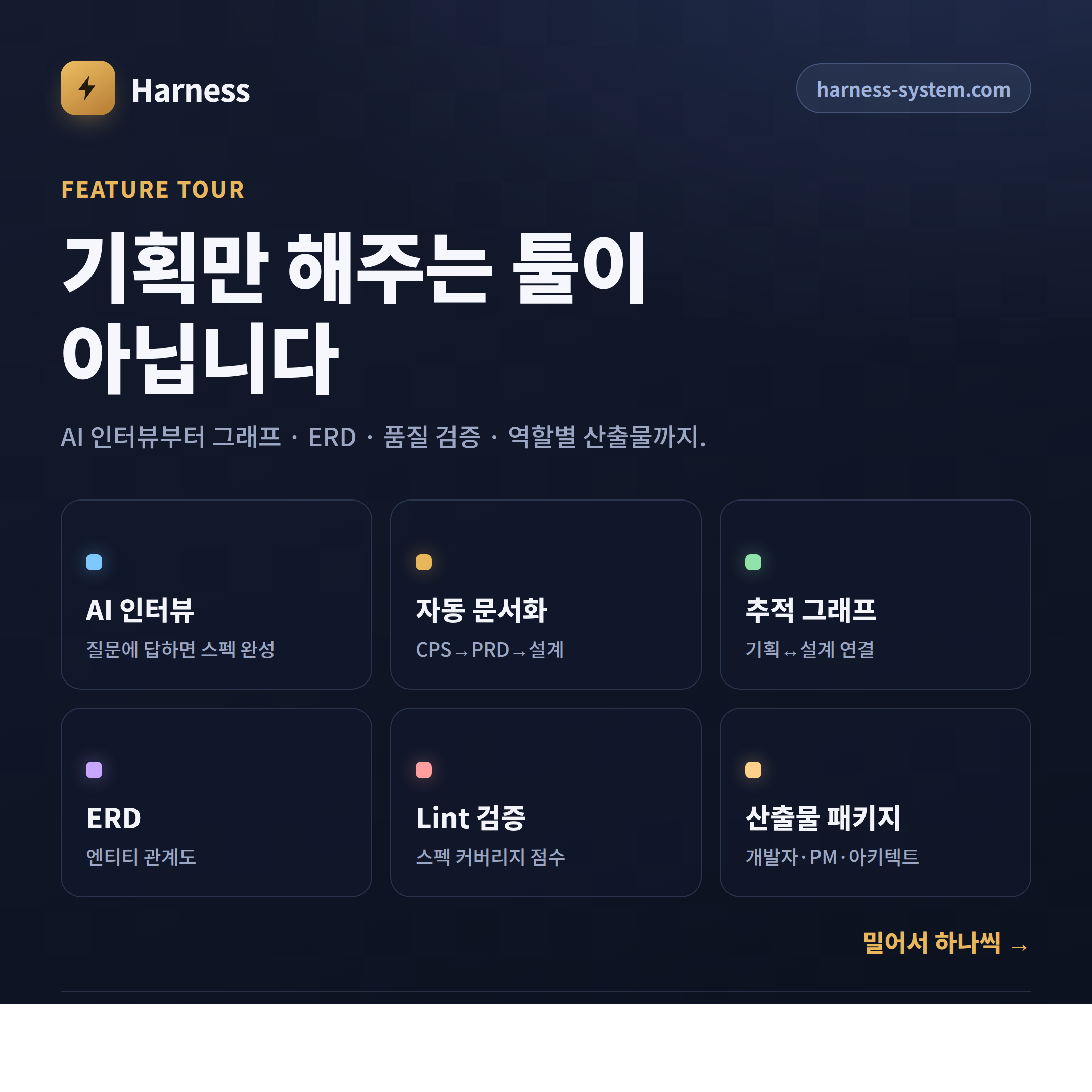Click the amber dot on 자동 문서화 card
The height and width of the screenshot is (1092, 1092).
(x=423, y=562)
